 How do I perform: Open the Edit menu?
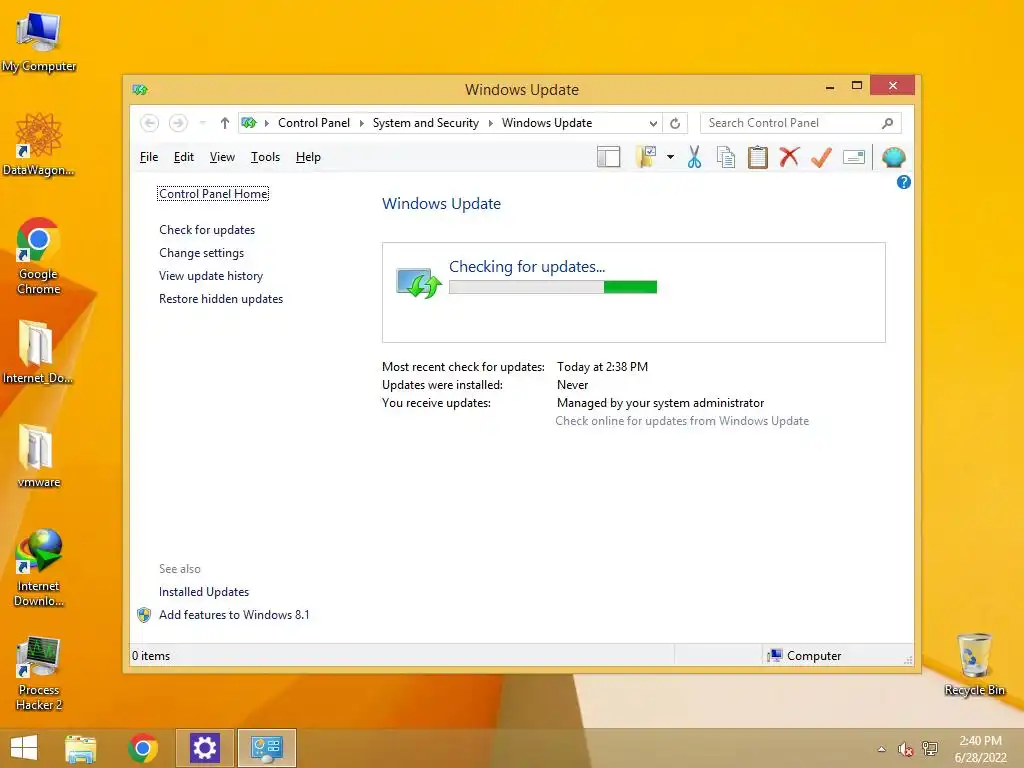[x=184, y=157]
